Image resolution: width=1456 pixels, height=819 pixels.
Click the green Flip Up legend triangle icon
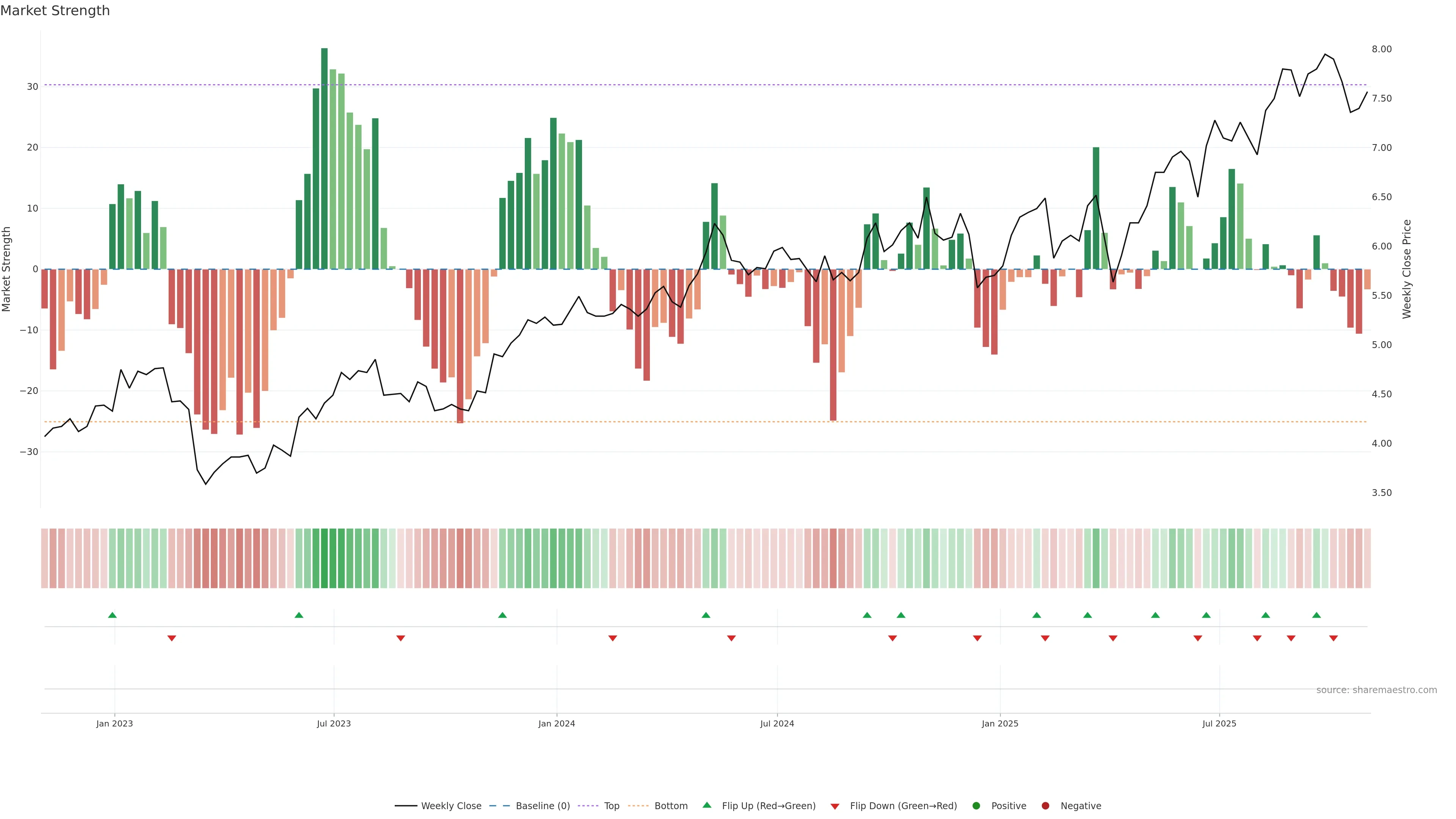pos(706,805)
